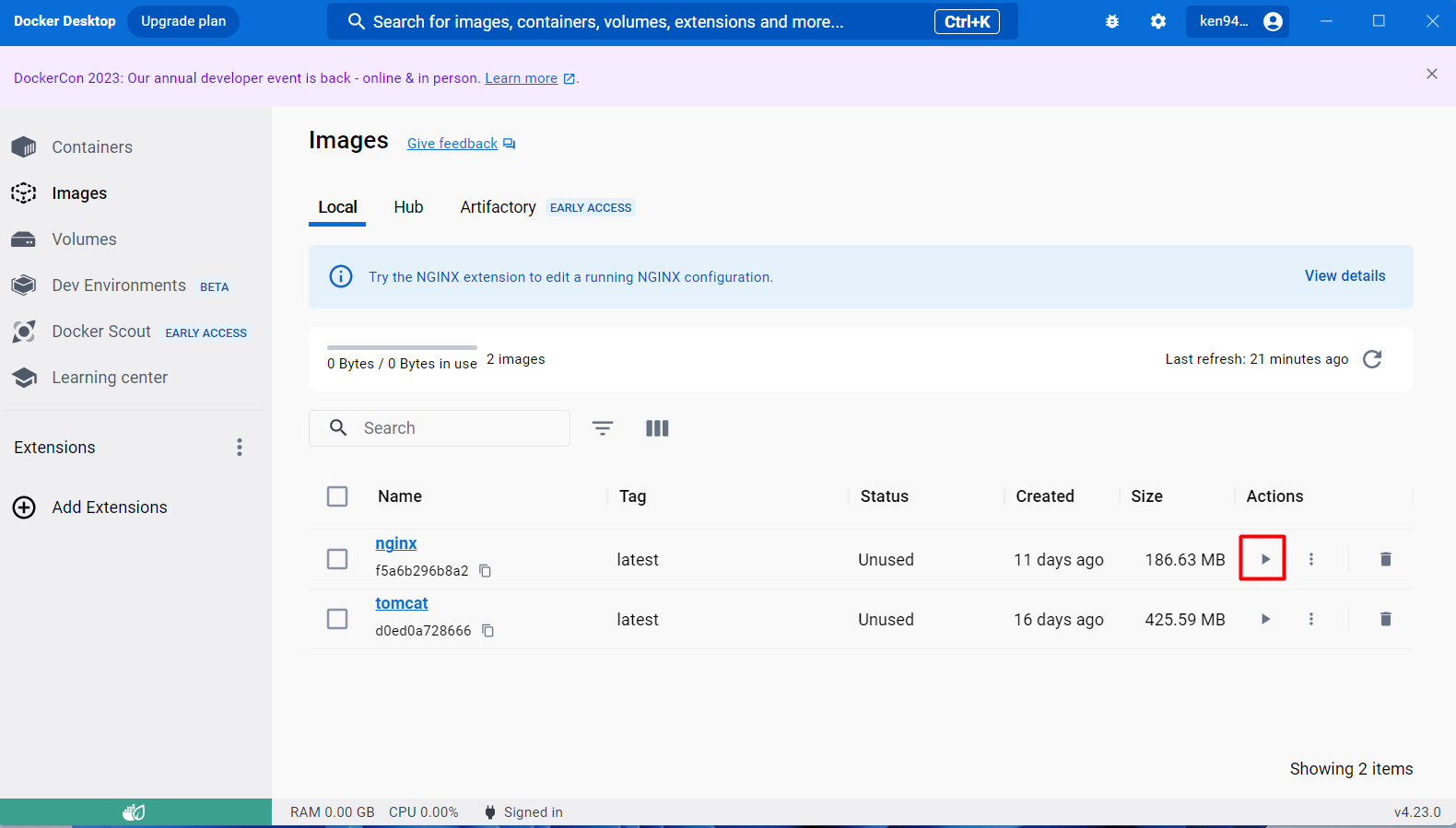Click the Volumes sidebar icon
This screenshot has height=828, width=1456.
(24, 239)
